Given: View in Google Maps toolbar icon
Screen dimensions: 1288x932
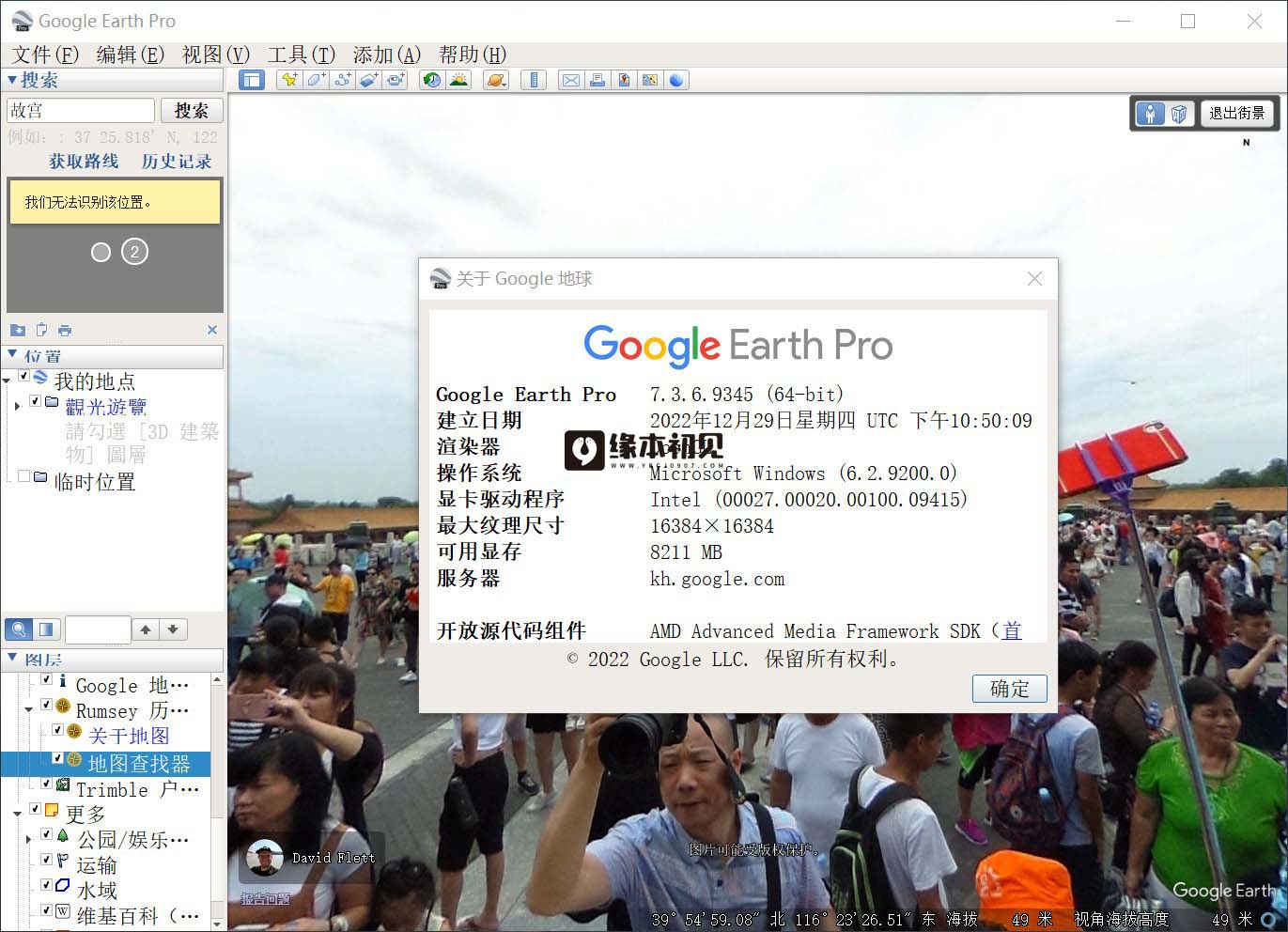Looking at the screenshot, I should [649, 80].
